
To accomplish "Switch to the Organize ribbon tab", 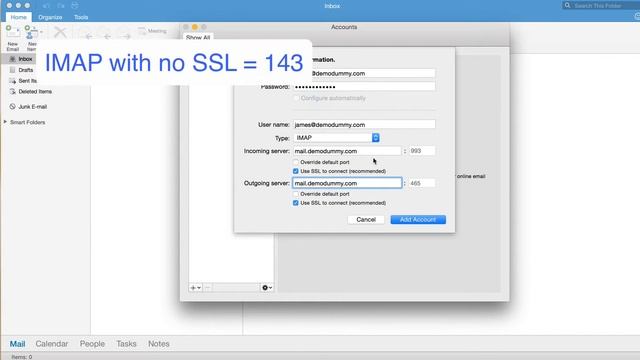I will (50, 17).
